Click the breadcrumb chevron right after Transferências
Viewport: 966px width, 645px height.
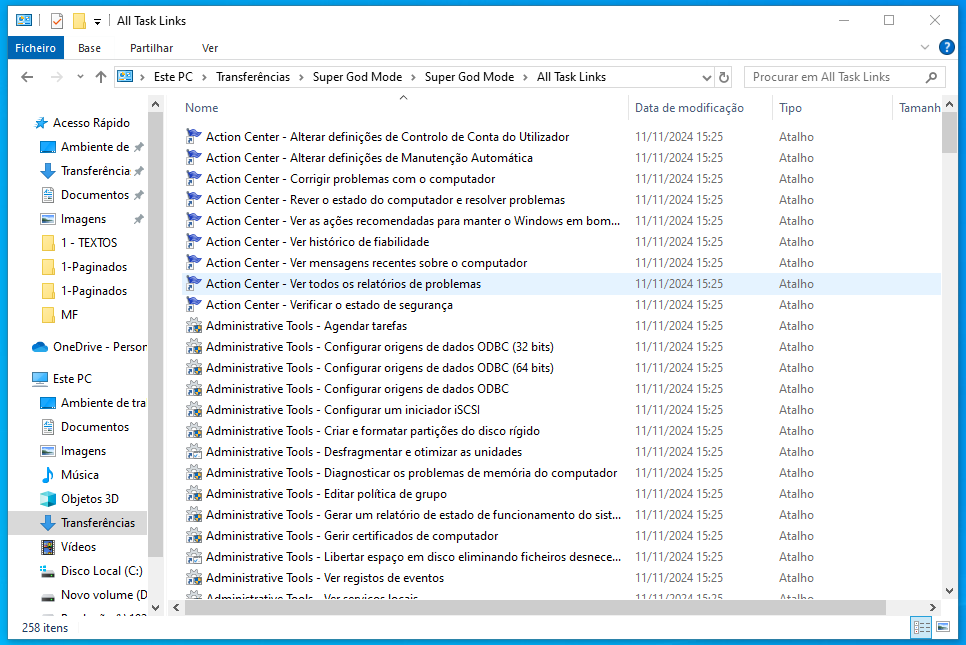(302, 77)
